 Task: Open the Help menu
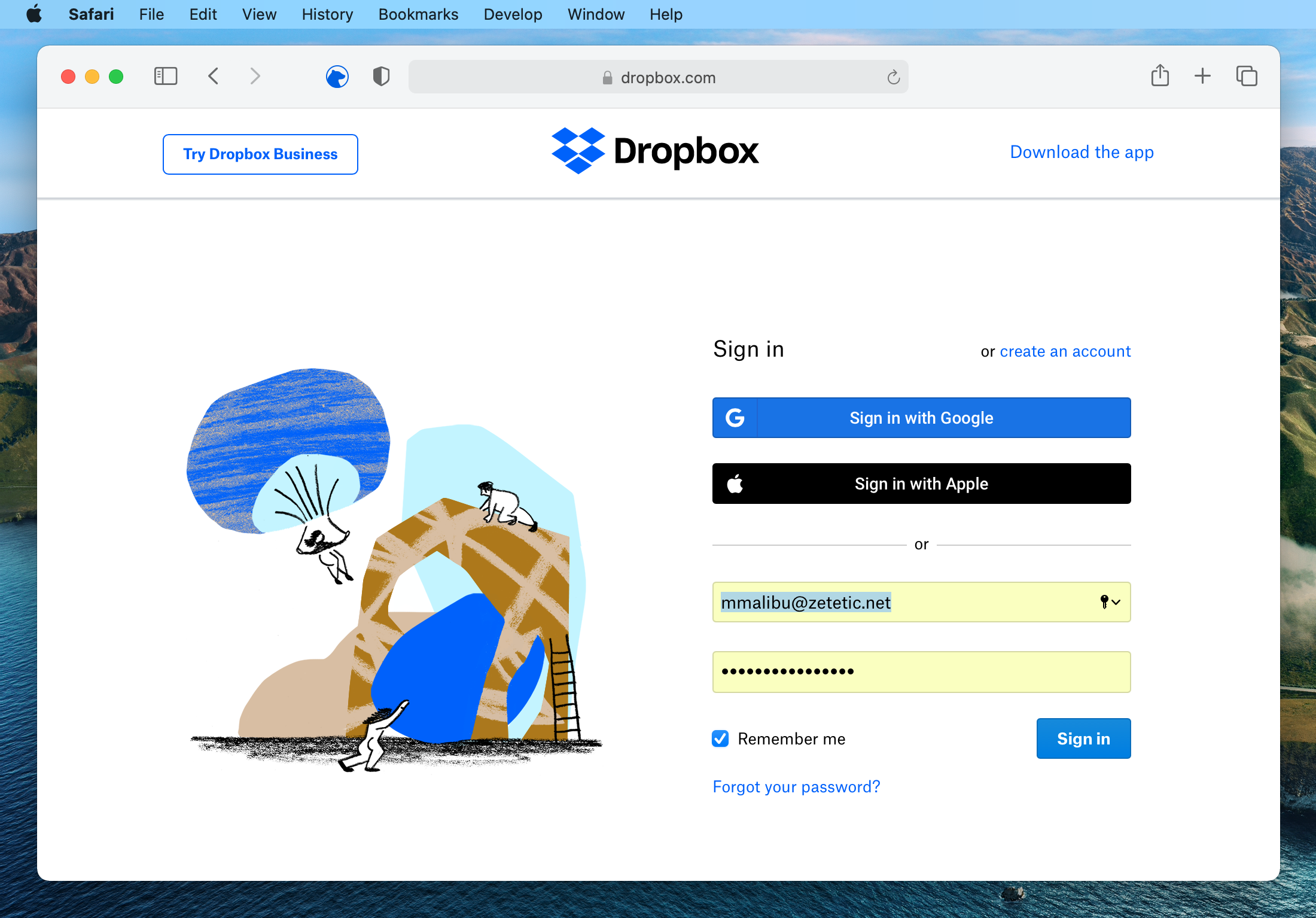[x=666, y=14]
